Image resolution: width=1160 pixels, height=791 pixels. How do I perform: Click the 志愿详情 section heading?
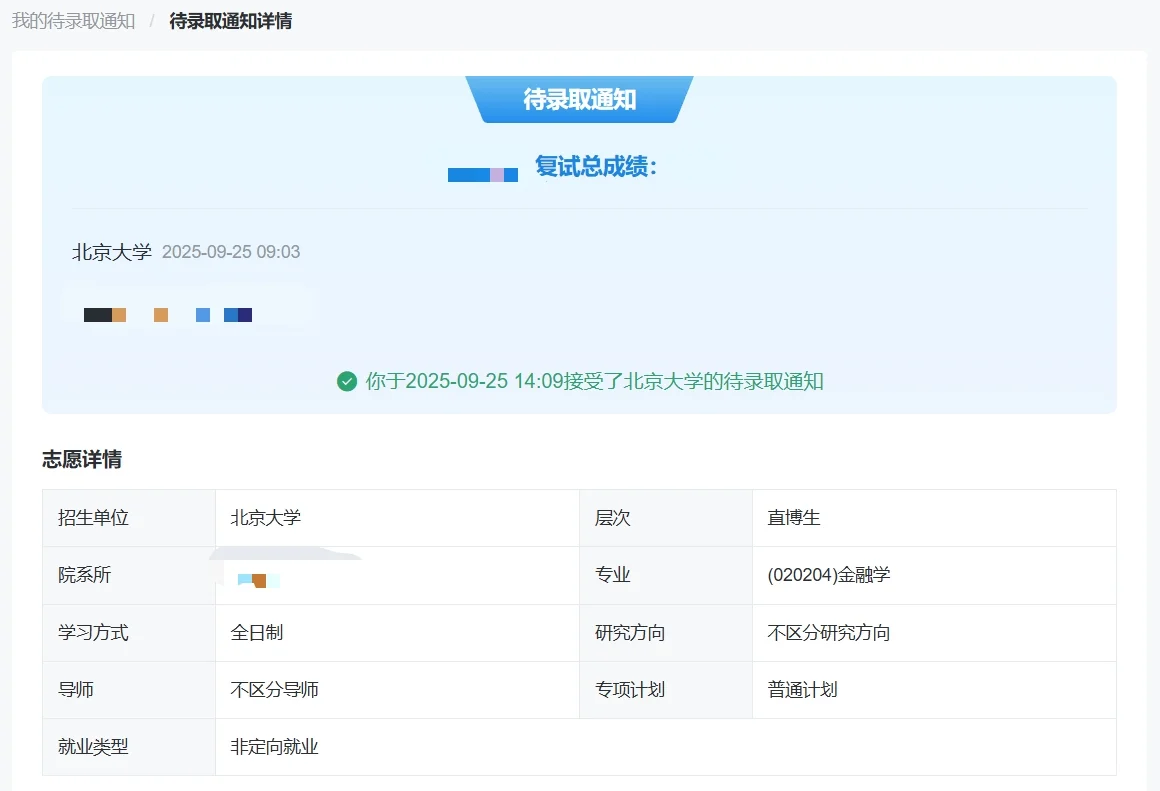(x=82, y=460)
